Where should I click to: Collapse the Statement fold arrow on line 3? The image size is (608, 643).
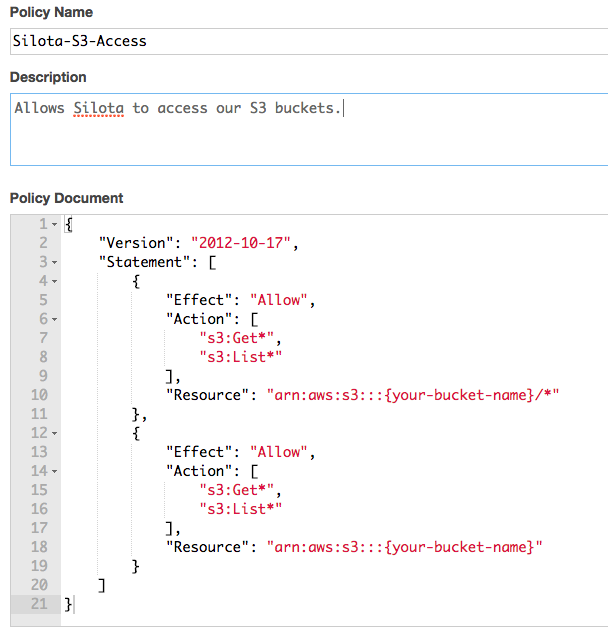click(x=55, y=262)
